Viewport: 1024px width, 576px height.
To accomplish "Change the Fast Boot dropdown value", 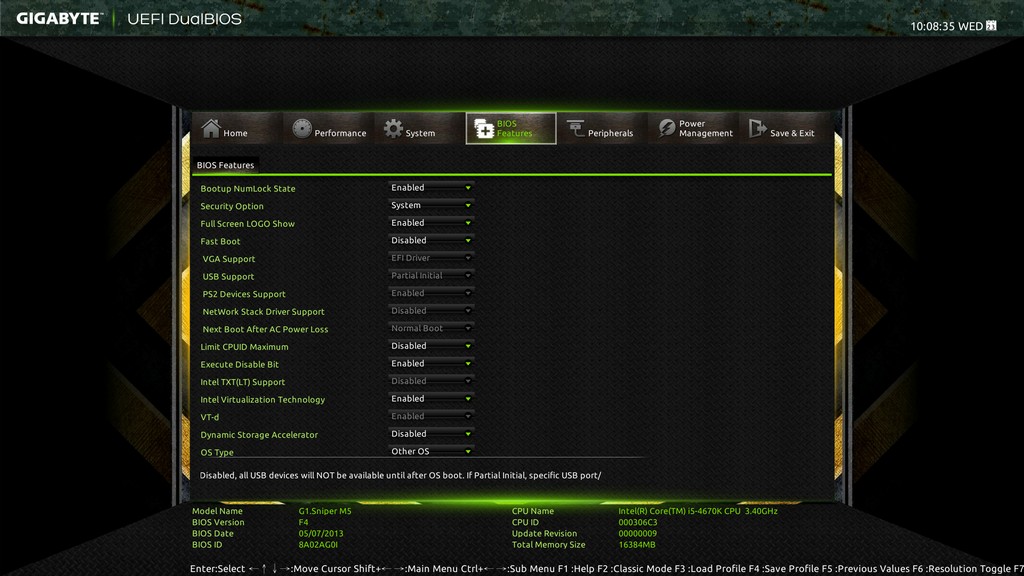I will click(431, 240).
